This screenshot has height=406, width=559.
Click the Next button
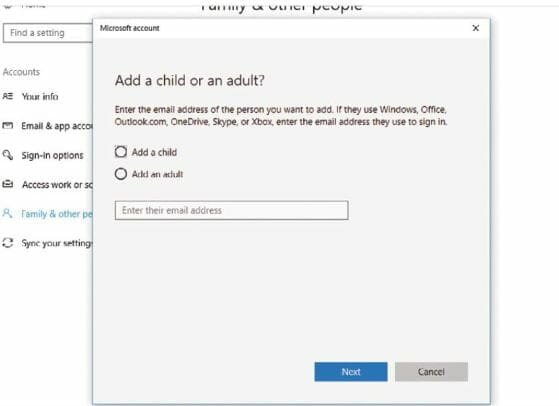tap(351, 372)
